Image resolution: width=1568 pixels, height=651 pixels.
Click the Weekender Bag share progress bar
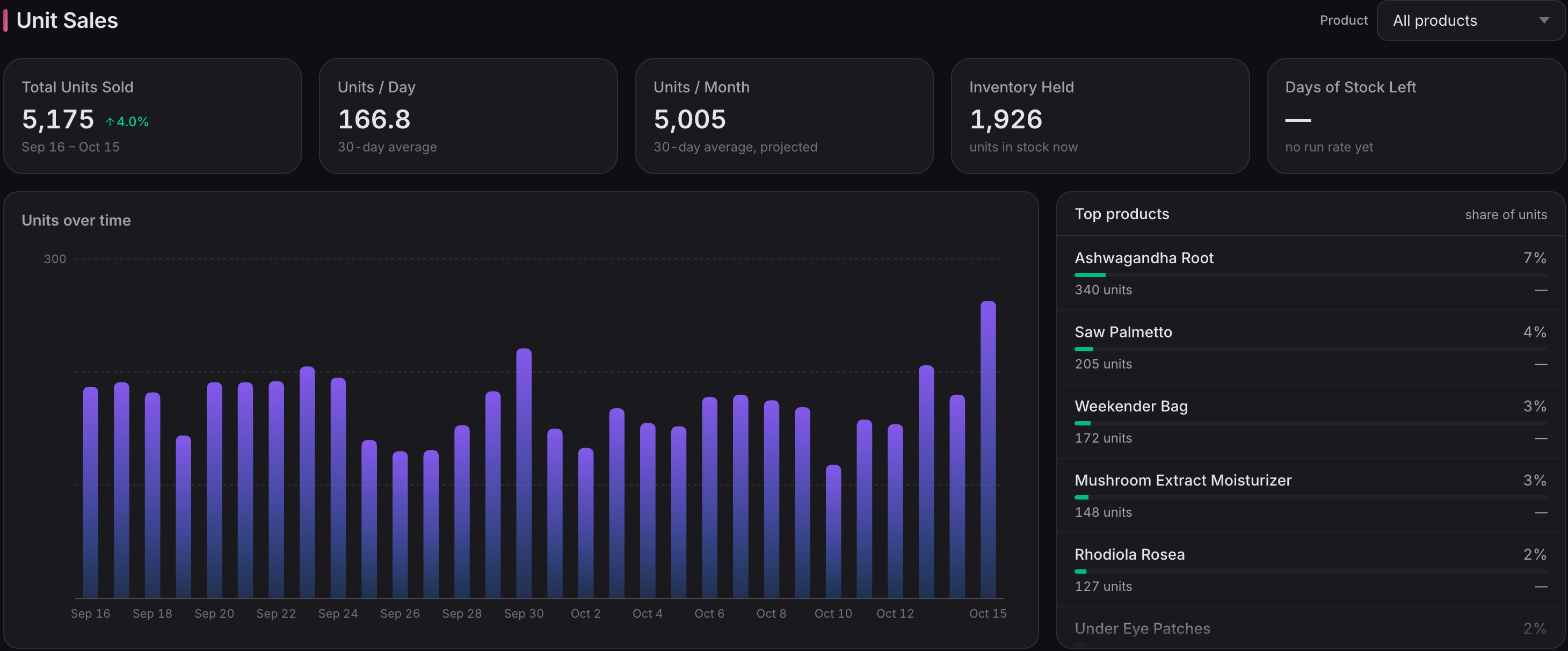1311,423
